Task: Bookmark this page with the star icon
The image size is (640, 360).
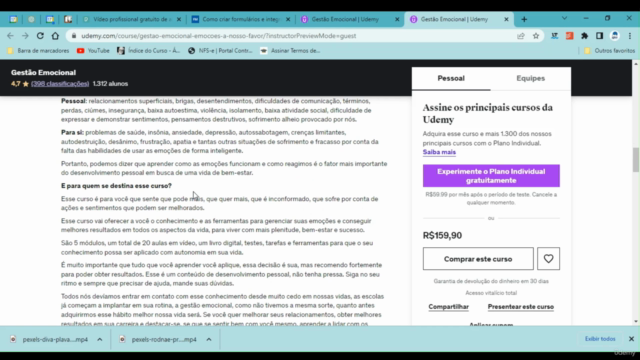Action: click(x=536, y=36)
